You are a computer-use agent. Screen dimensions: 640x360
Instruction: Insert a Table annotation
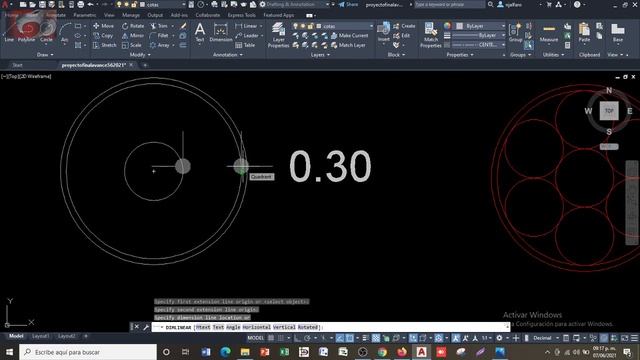245,45
